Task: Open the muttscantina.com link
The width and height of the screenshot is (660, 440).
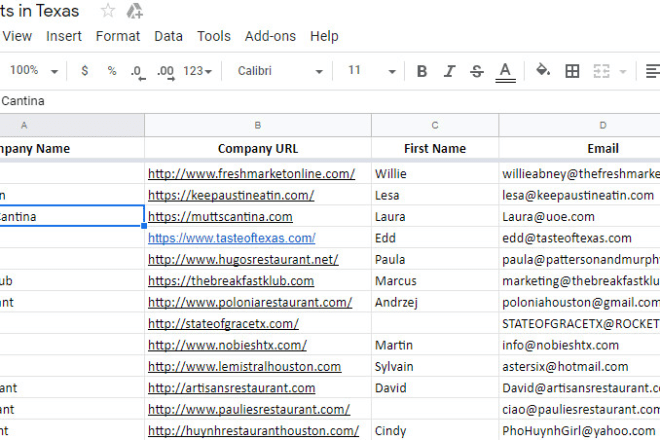Action: click(x=220, y=217)
